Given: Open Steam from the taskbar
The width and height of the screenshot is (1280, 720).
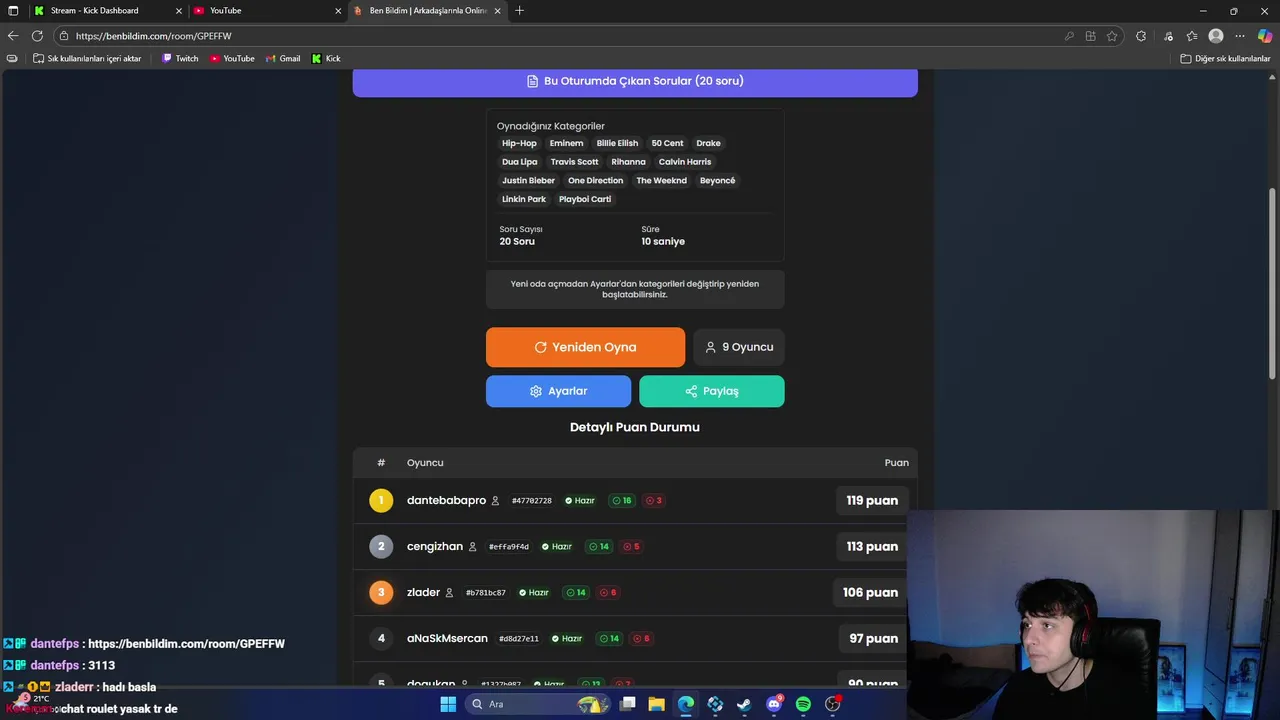Looking at the screenshot, I should [x=744, y=704].
